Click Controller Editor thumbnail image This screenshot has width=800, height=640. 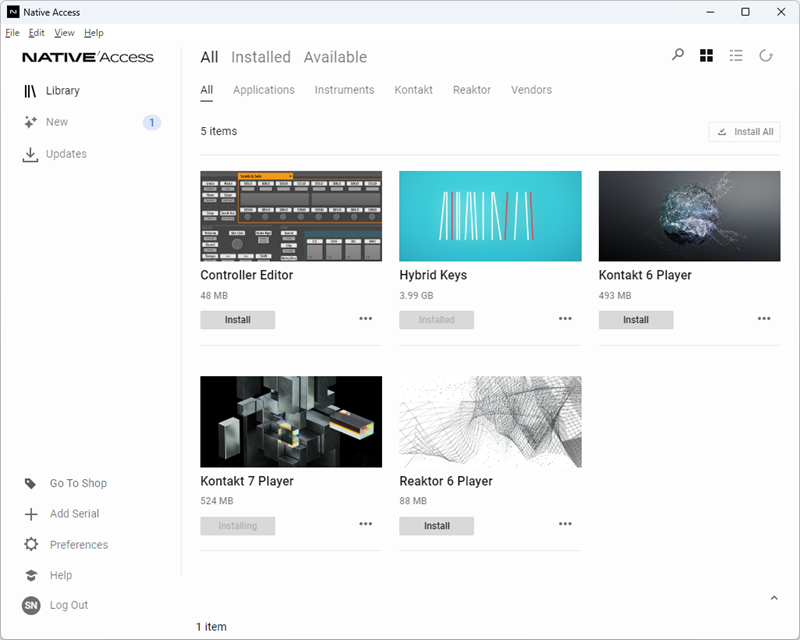click(x=291, y=216)
